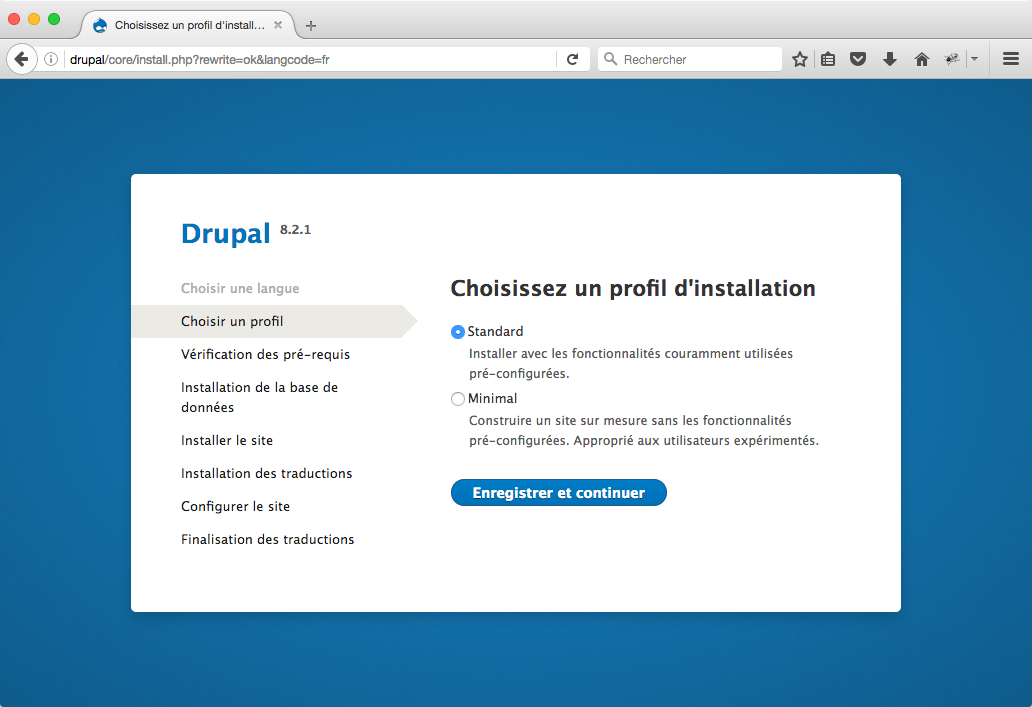Click heading 'Choisissez un profil d'installation'
The width and height of the screenshot is (1032, 707).
pyautogui.click(x=633, y=288)
